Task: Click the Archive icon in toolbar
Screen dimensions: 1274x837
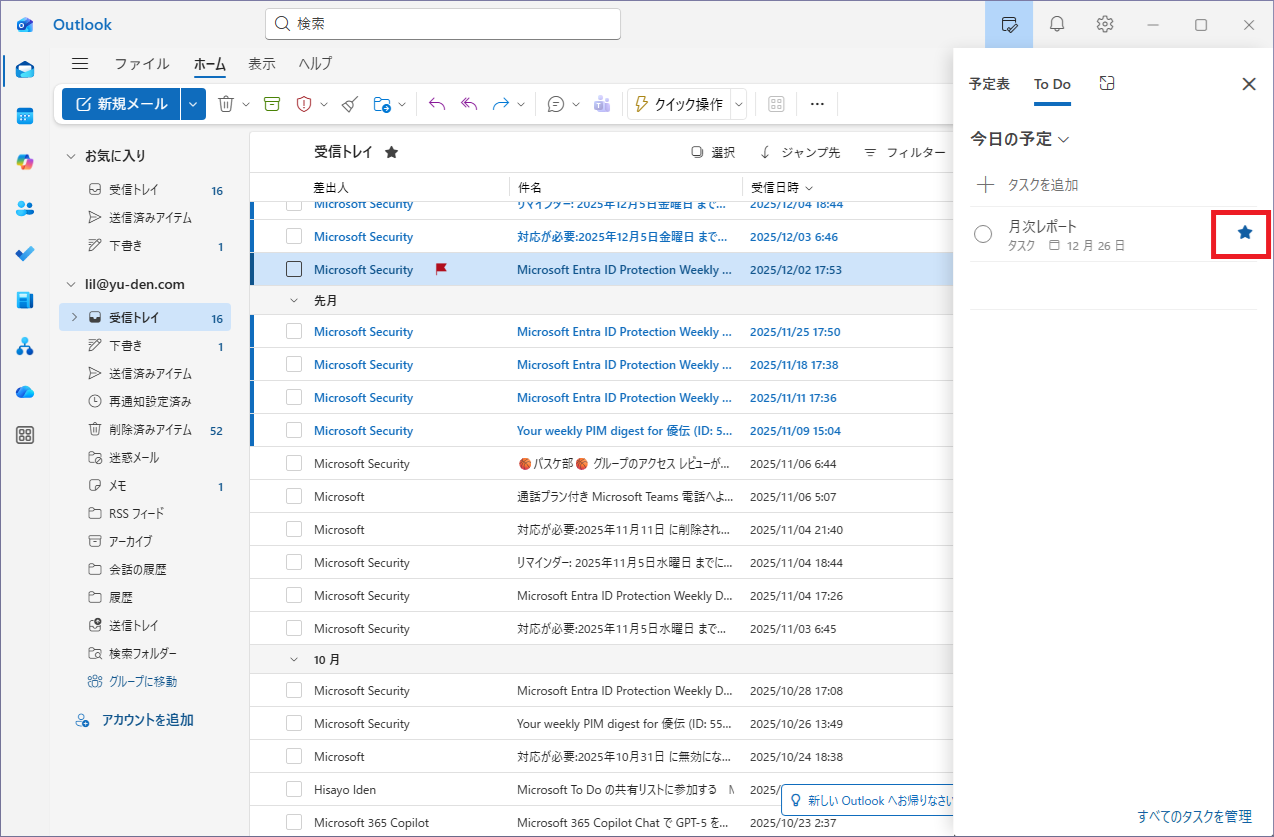Action: (x=271, y=104)
